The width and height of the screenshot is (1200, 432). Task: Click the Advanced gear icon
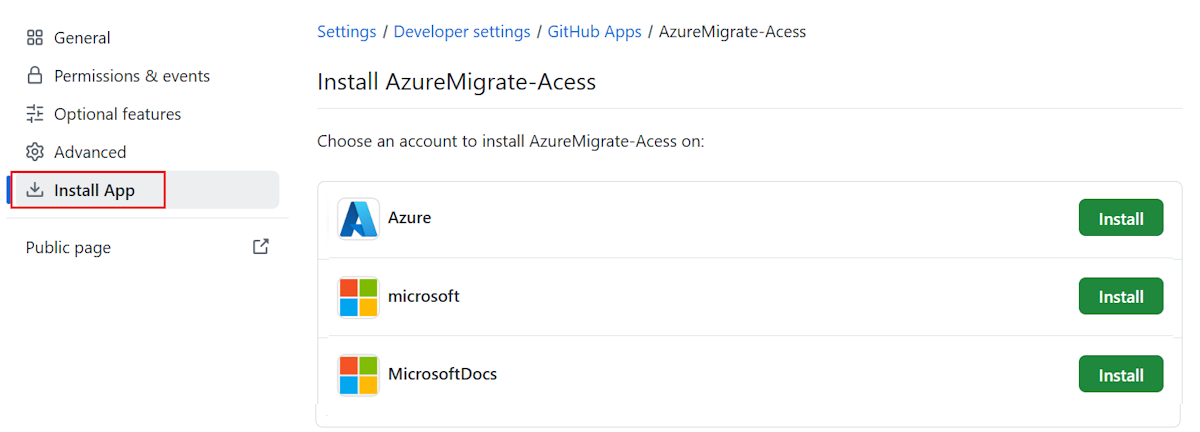(x=35, y=152)
